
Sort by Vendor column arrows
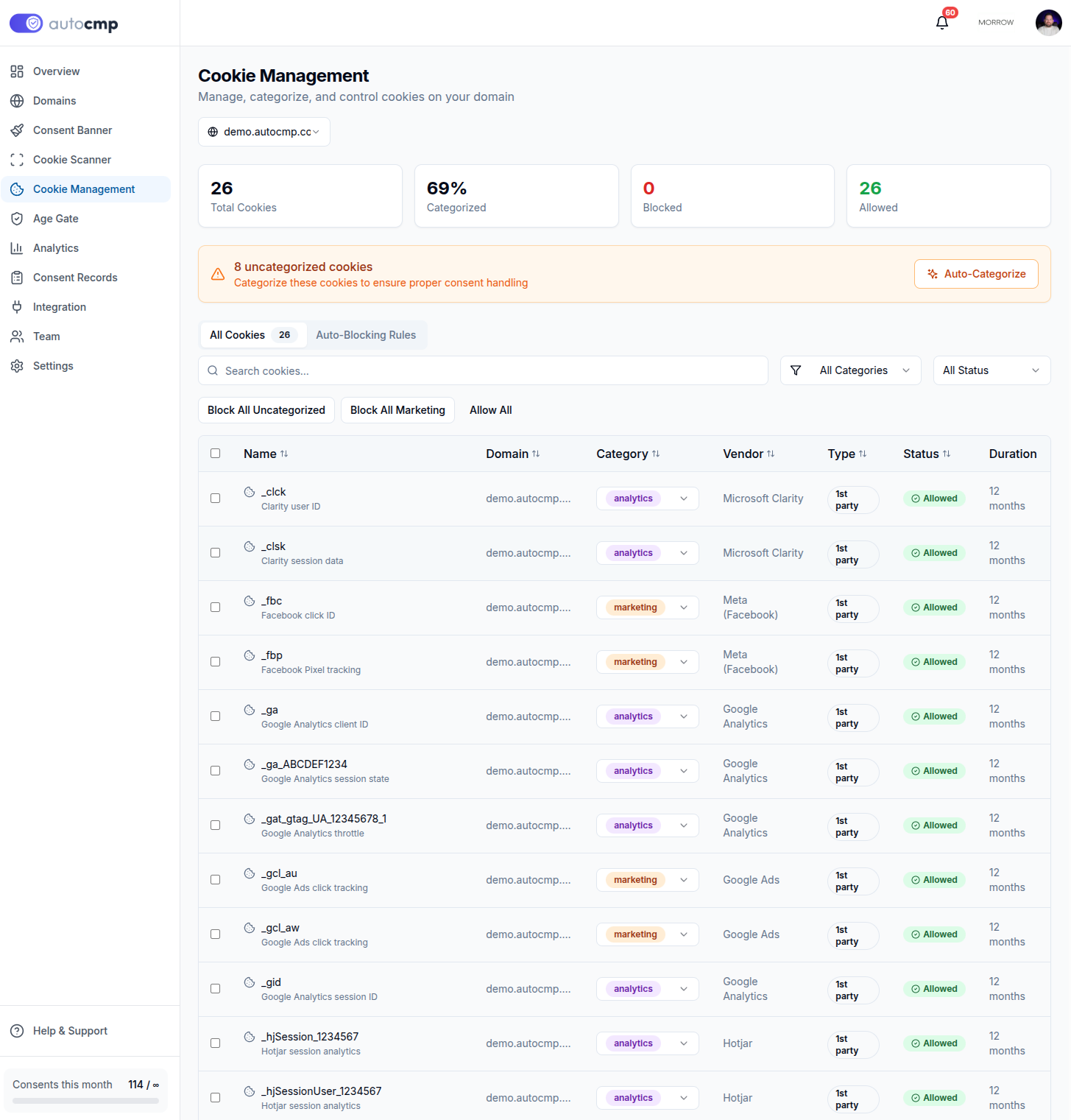(x=771, y=454)
